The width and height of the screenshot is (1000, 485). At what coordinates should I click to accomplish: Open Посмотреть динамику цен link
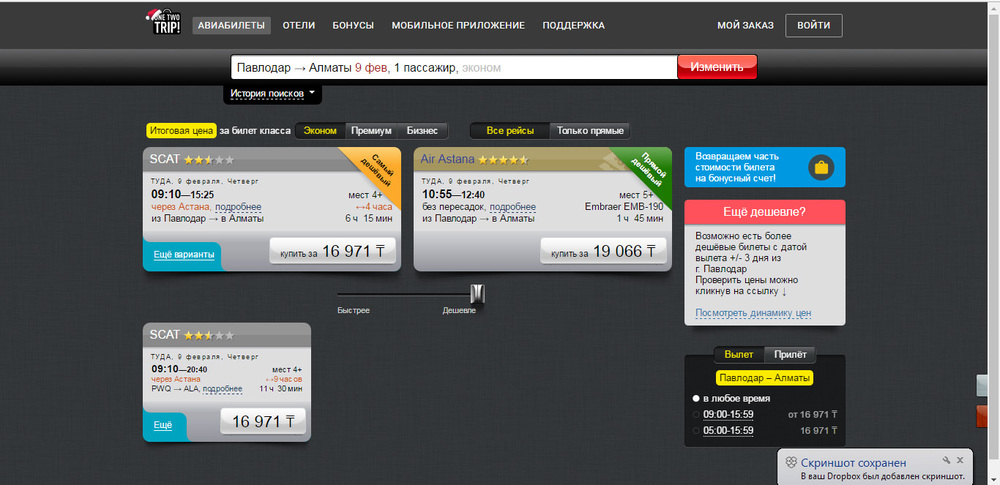[x=753, y=313]
